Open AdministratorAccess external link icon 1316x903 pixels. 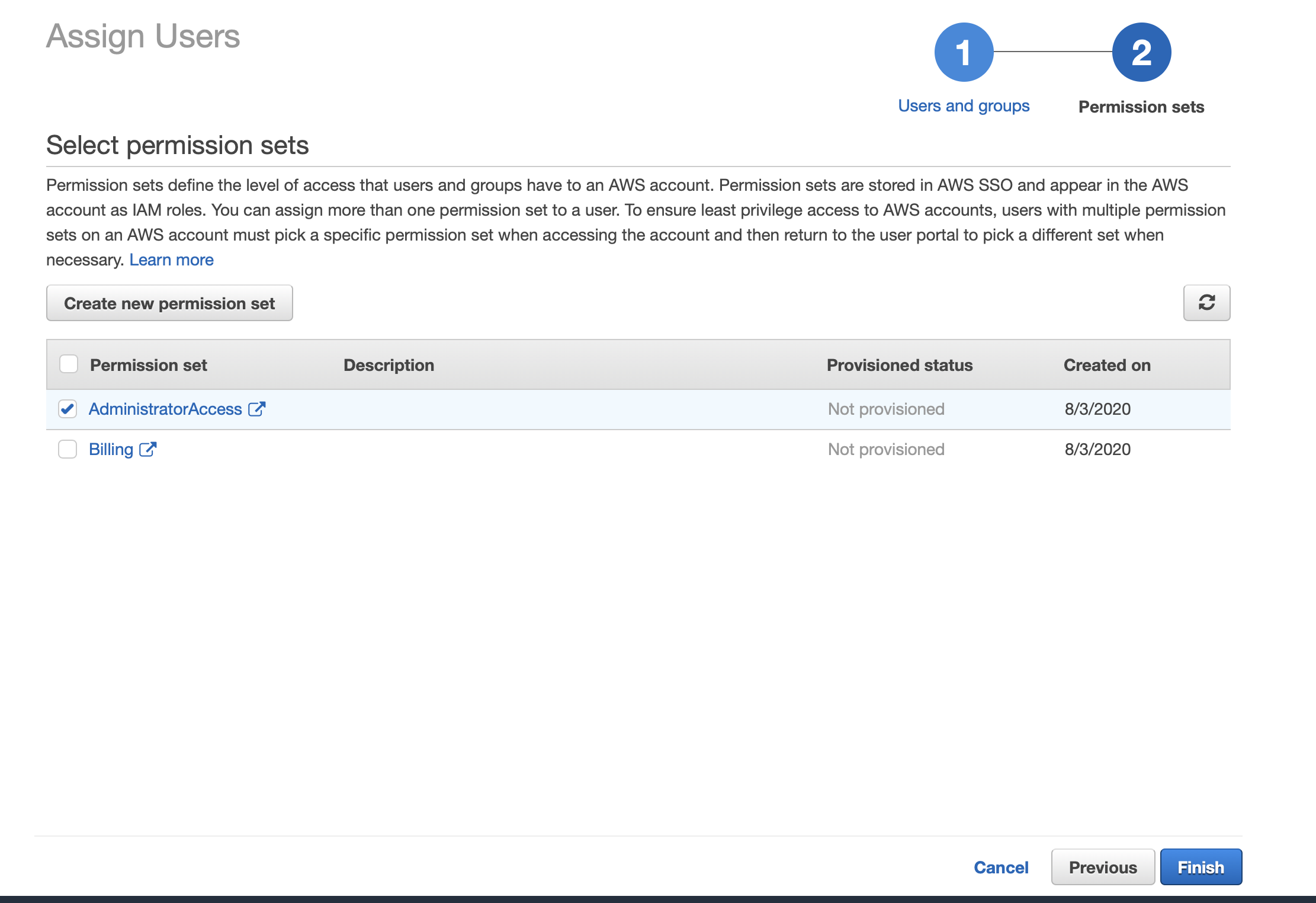[256, 409]
